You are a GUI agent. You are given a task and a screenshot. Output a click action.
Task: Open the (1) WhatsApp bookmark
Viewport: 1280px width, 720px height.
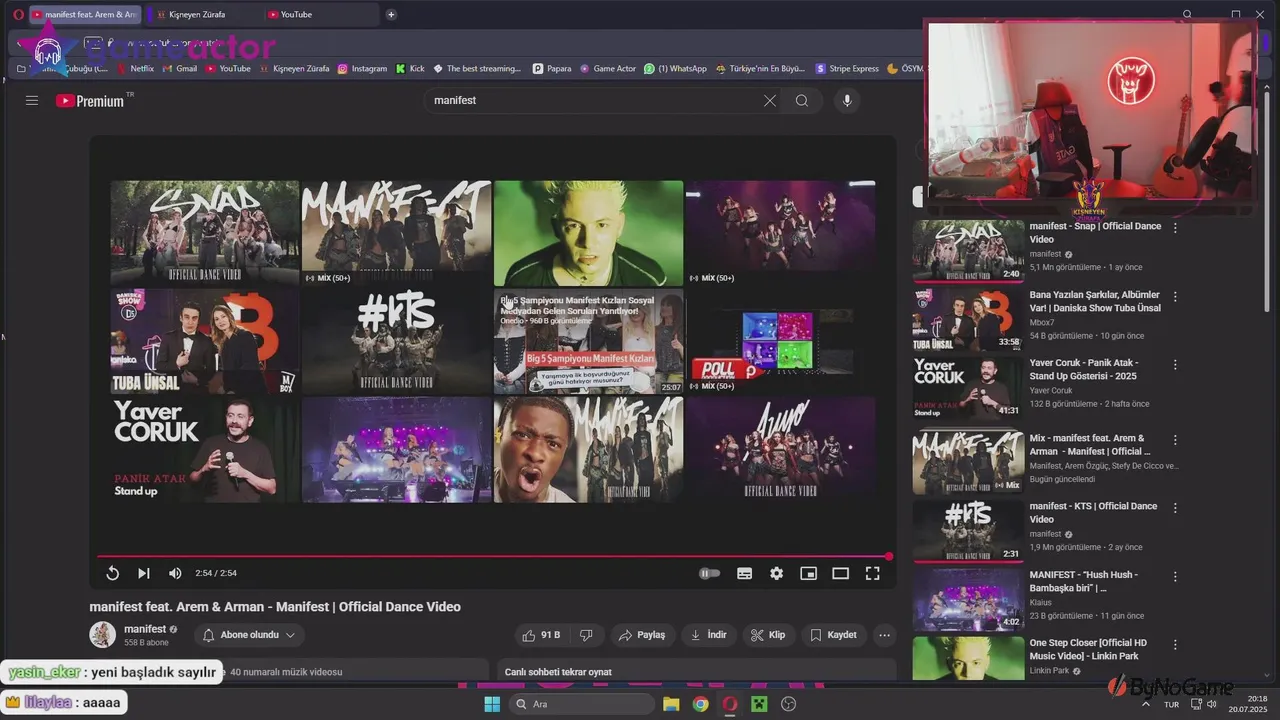(675, 69)
